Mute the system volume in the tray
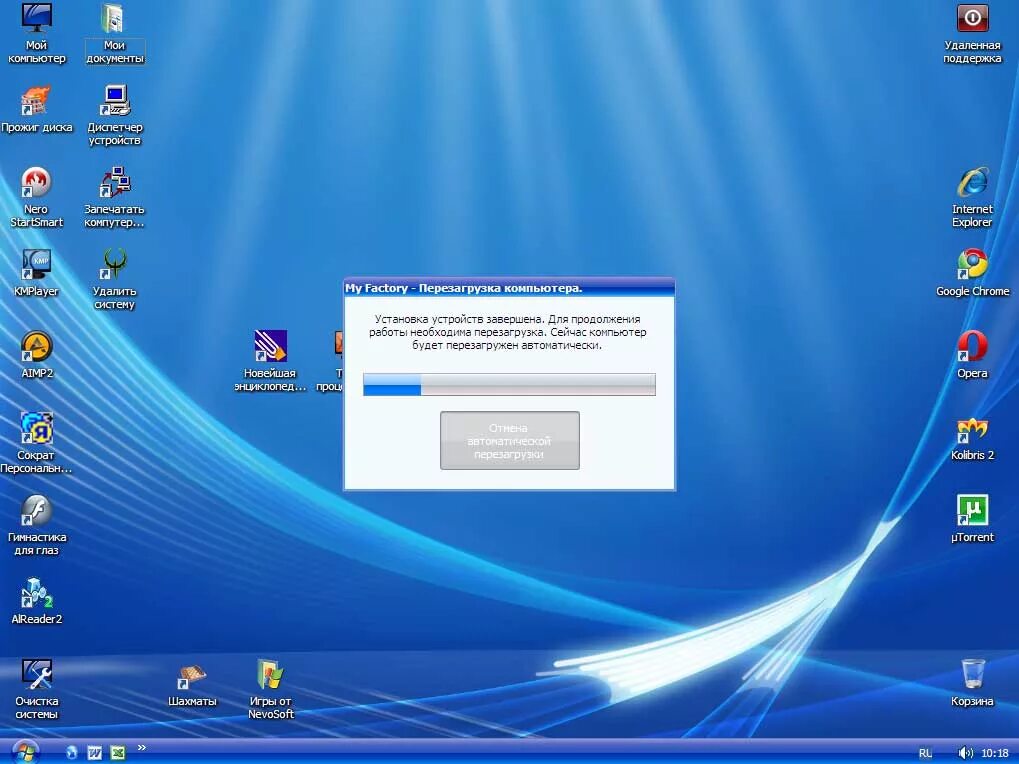Viewport: 1019px width, 764px height. [x=965, y=752]
